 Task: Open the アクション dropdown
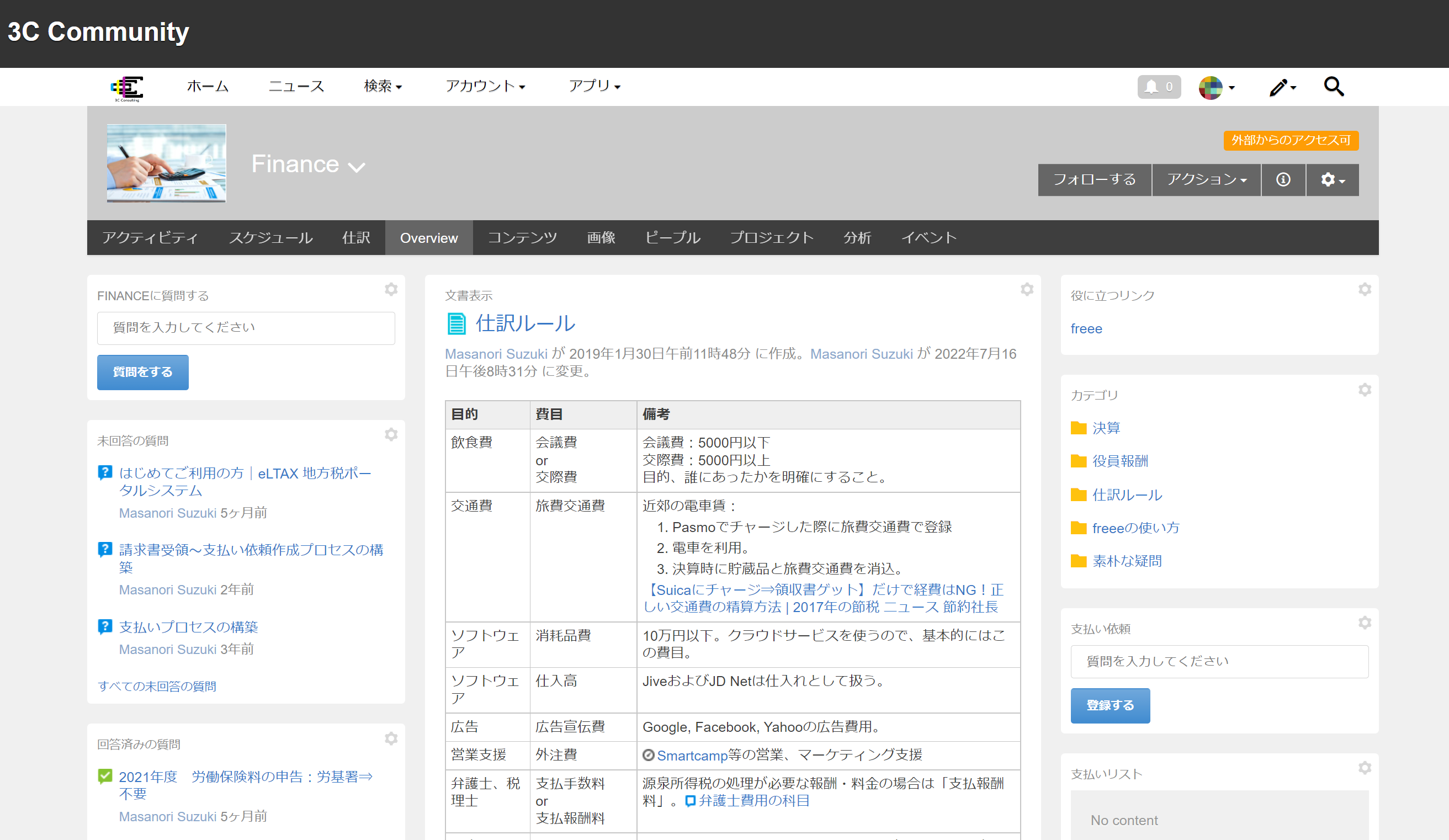tap(1206, 180)
